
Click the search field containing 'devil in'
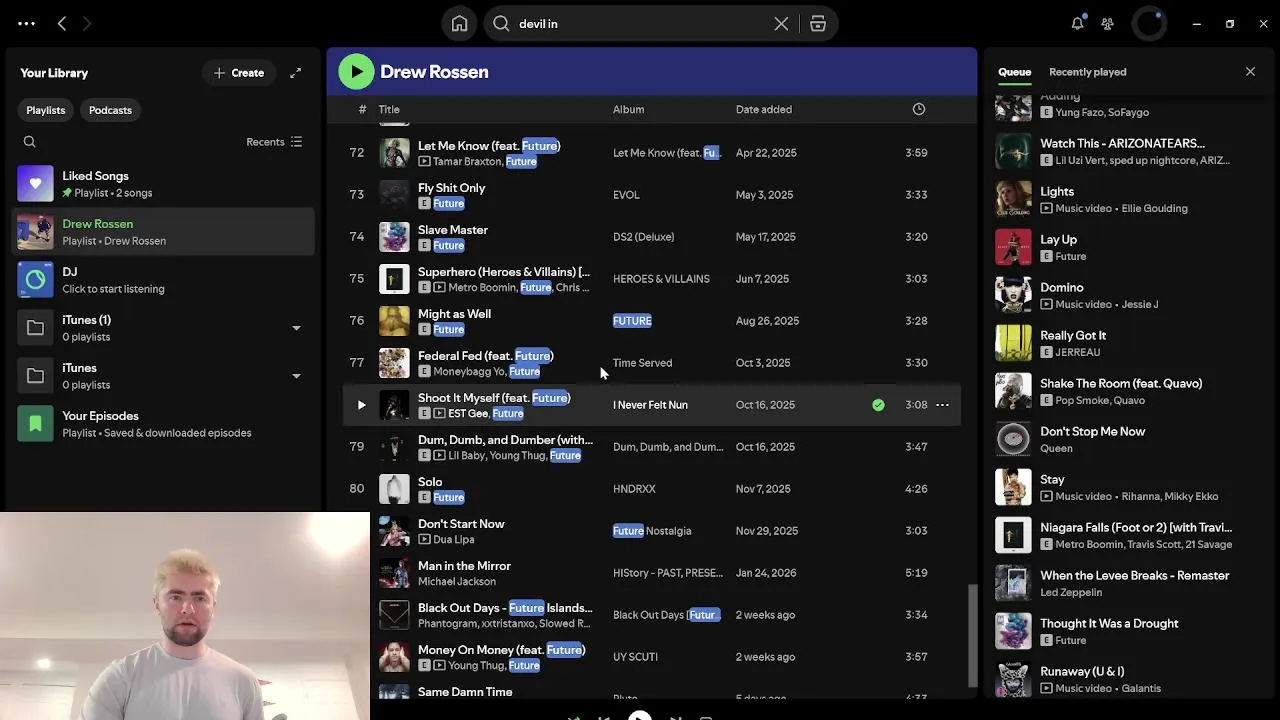(x=640, y=23)
